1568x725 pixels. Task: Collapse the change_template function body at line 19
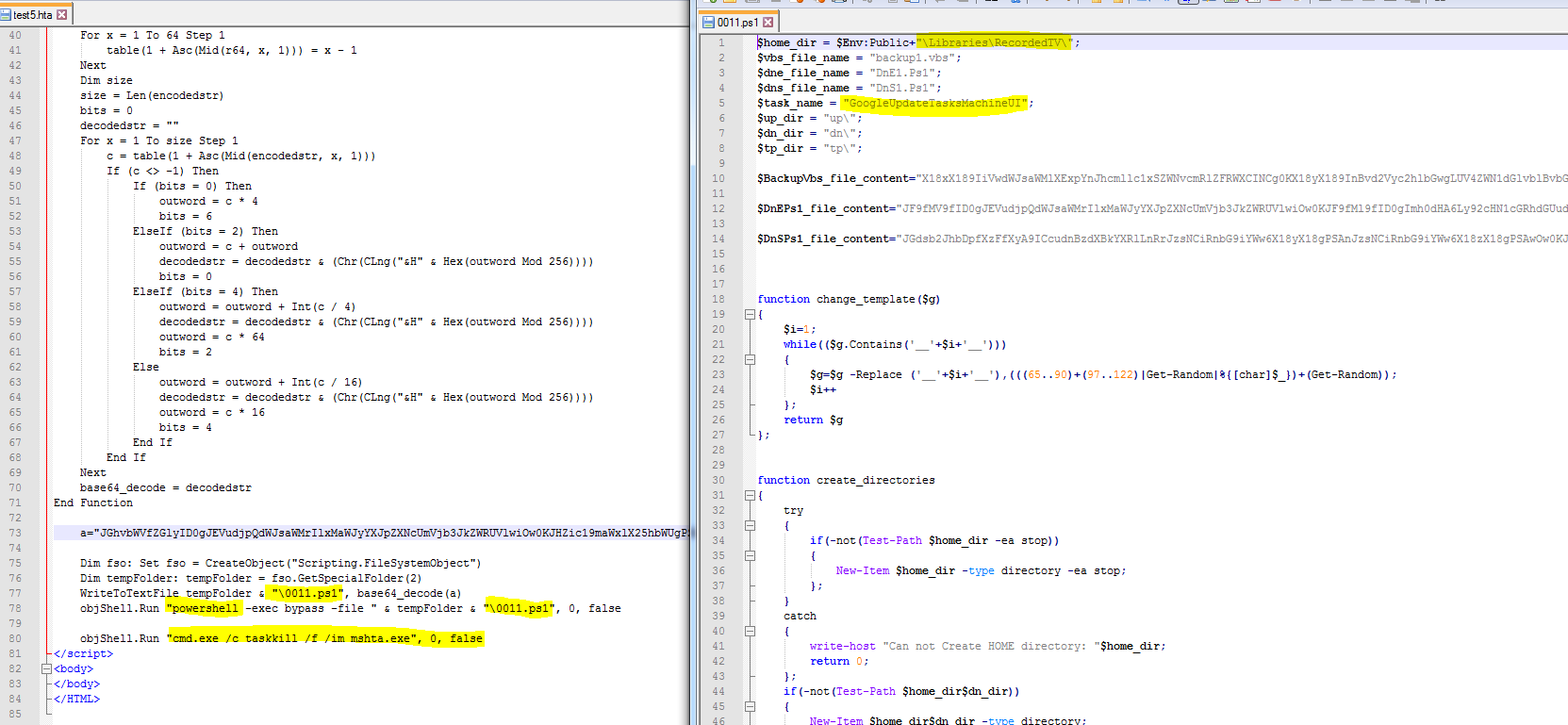750,314
